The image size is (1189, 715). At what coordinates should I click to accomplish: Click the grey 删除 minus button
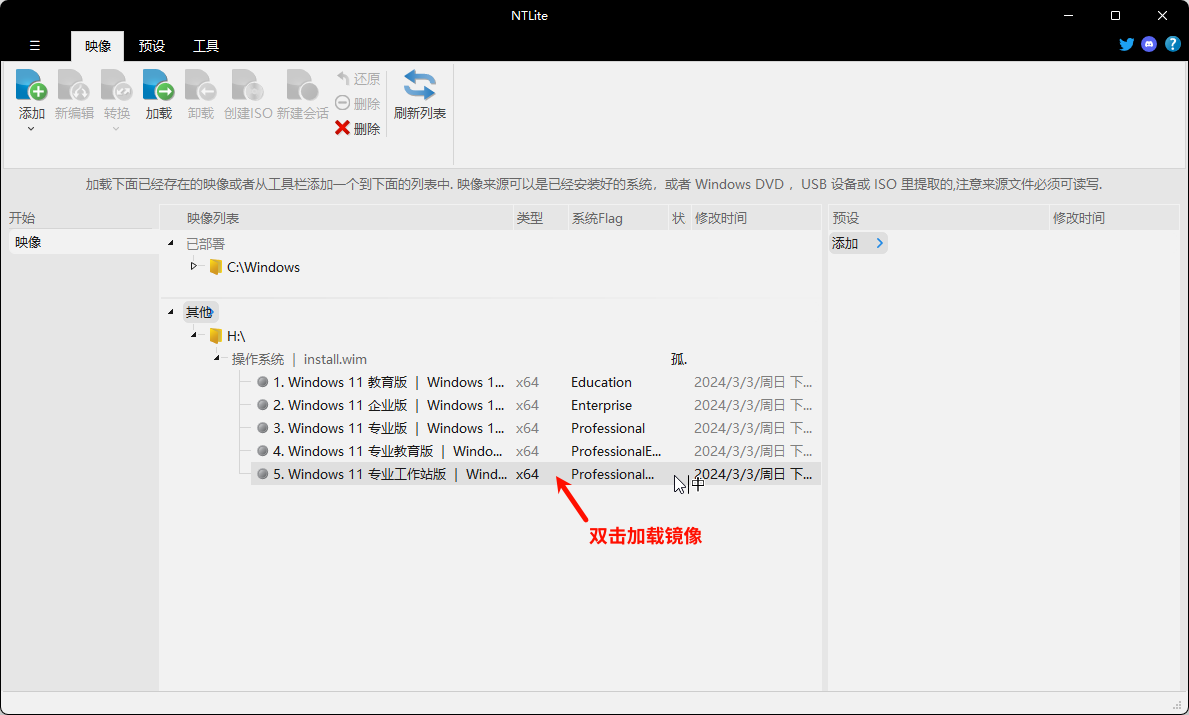point(358,103)
